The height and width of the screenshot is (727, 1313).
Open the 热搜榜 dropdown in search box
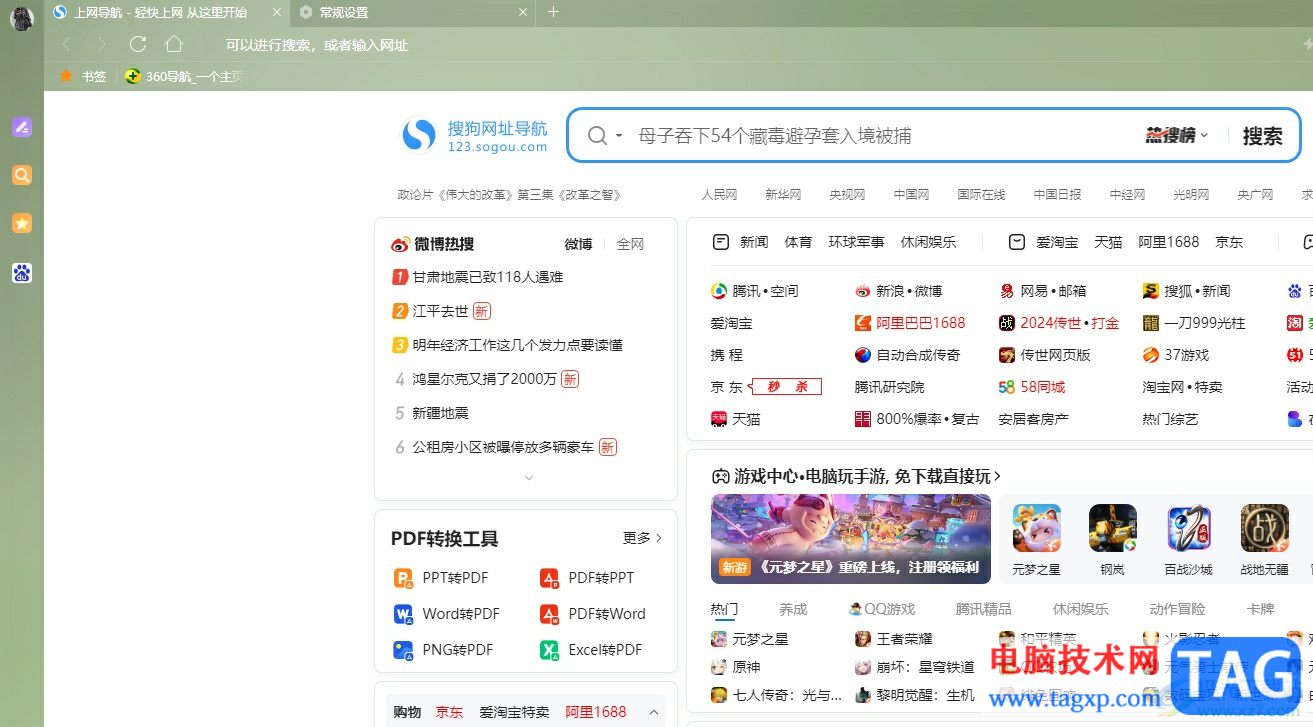coord(1176,136)
